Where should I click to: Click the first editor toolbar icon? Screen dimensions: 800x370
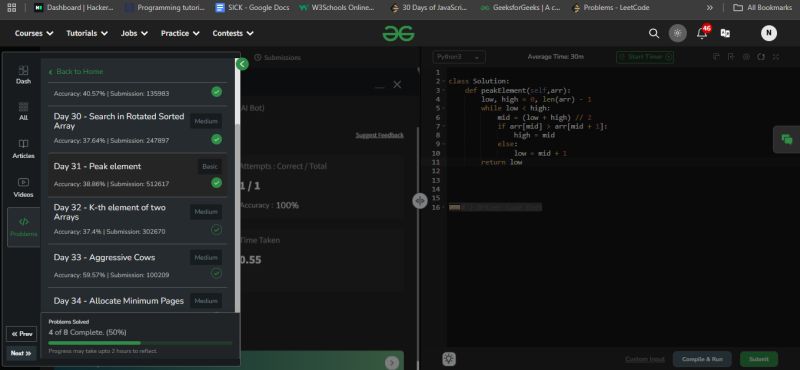(x=716, y=57)
